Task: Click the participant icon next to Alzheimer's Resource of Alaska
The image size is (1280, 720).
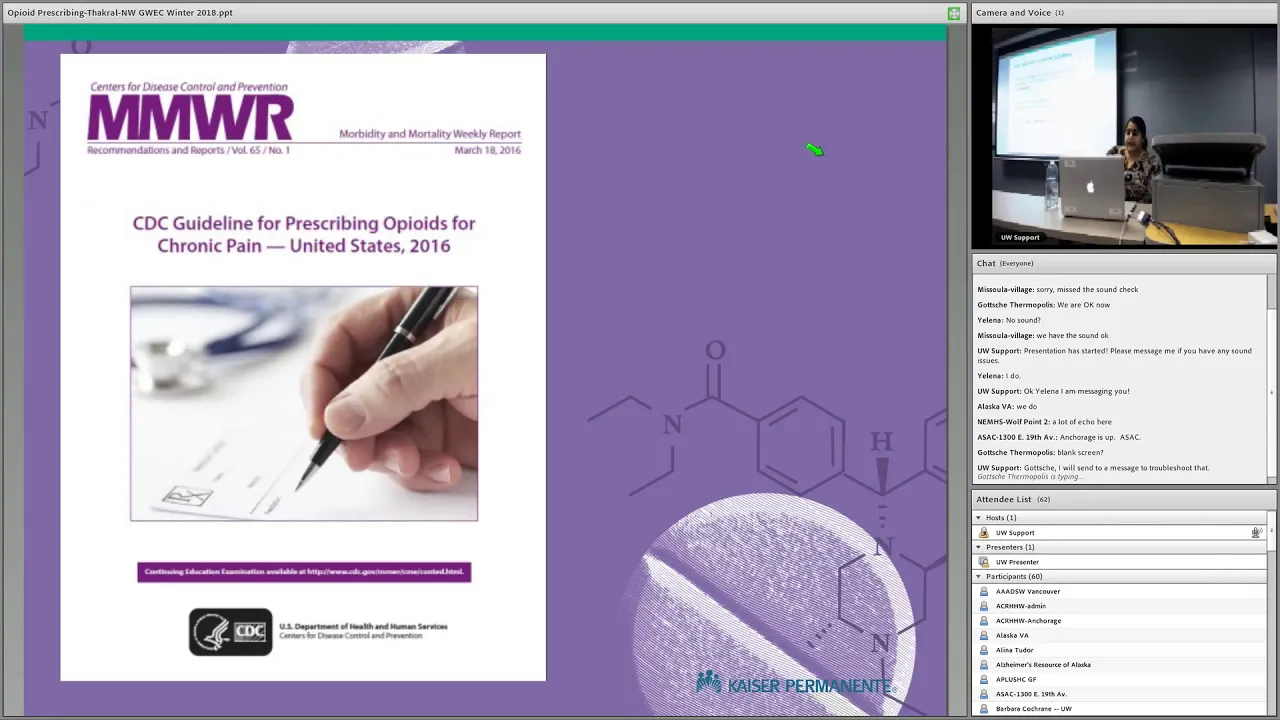Action: pos(984,665)
